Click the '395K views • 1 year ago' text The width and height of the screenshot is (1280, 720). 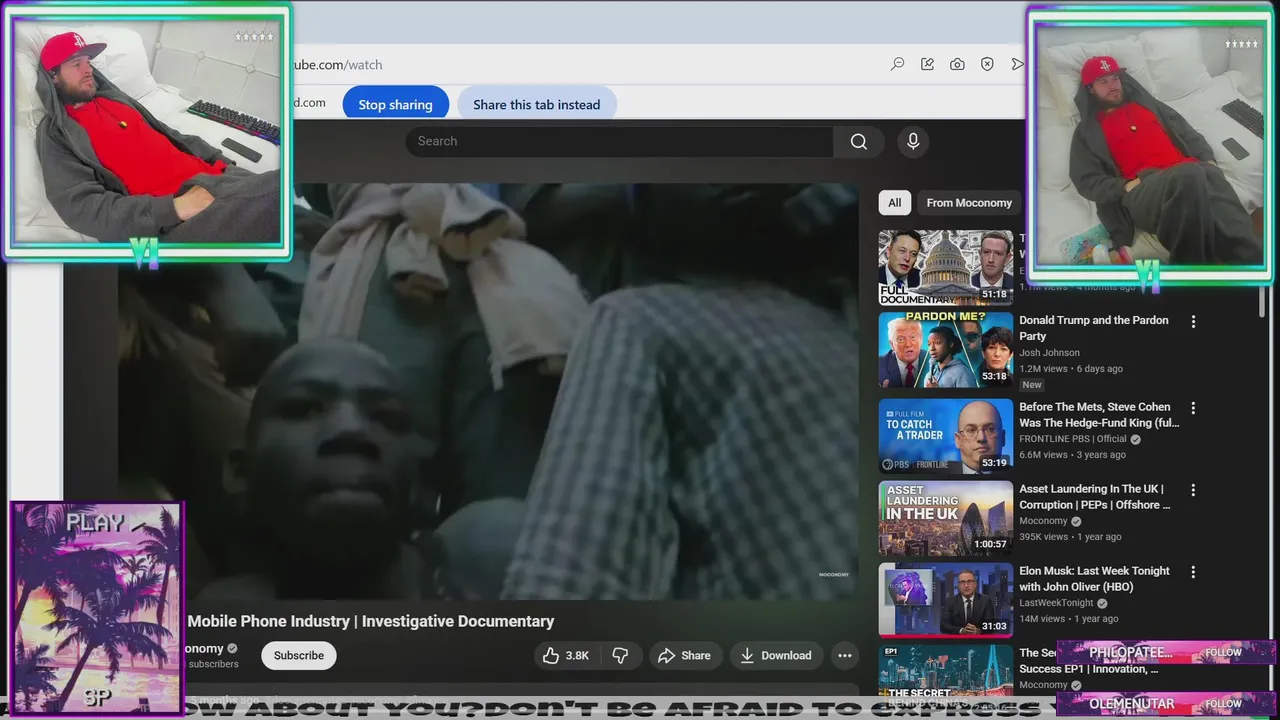[1072, 537]
